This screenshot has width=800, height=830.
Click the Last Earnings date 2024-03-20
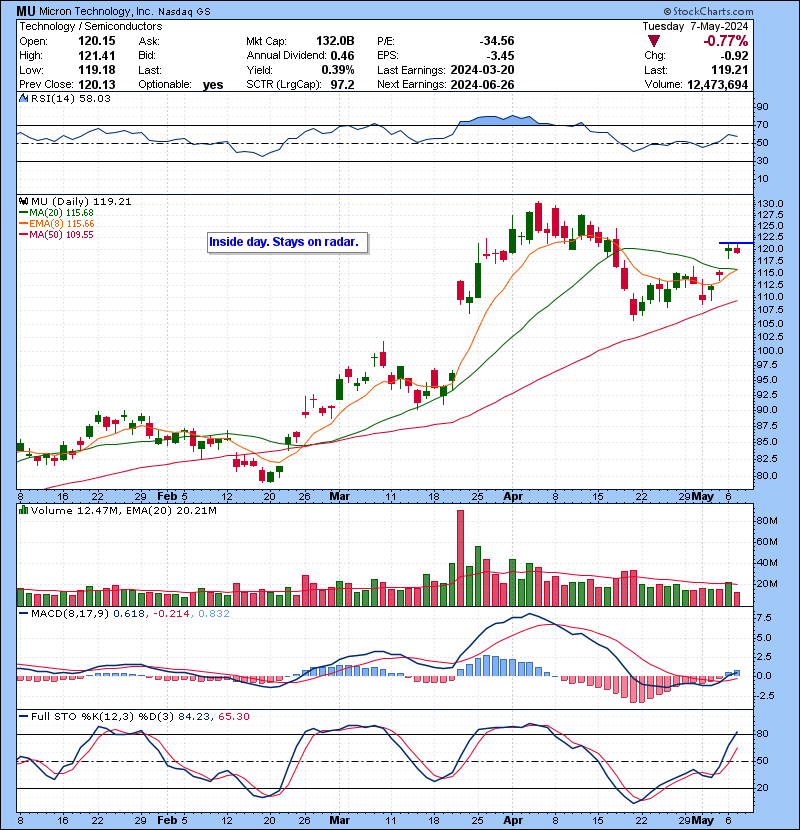click(482, 70)
